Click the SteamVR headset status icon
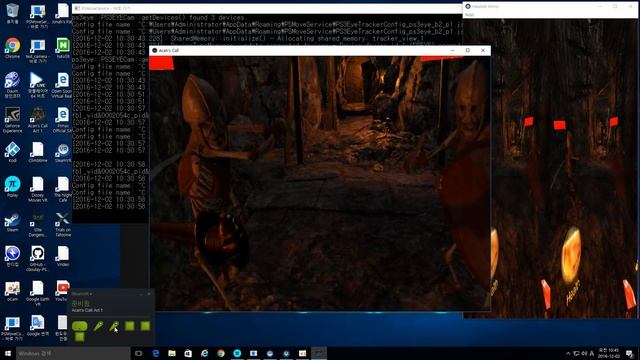 pyautogui.click(x=80, y=326)
